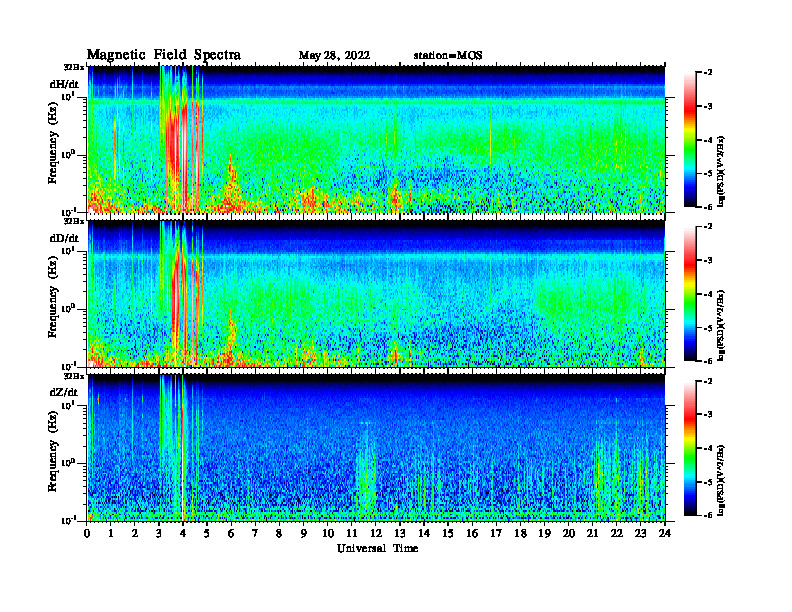792x612 pixels.
Task: Click the 'Universal Time' axis label
Action: click(377, 548)
